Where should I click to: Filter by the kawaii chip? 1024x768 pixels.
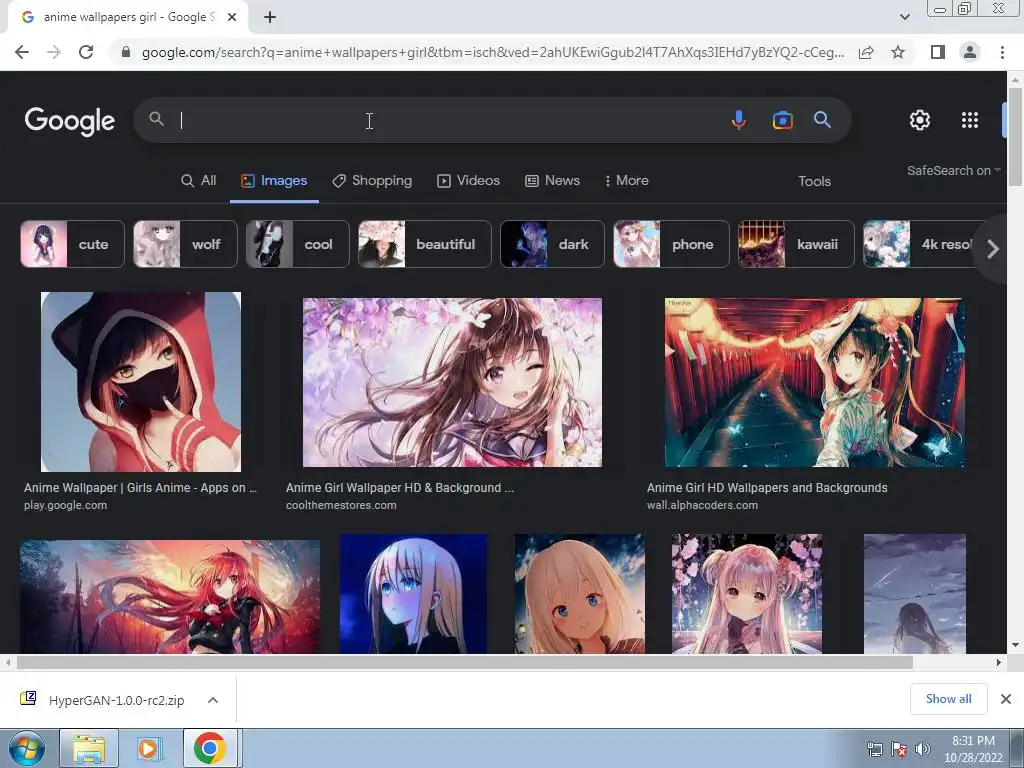pyautogui.click(x=796, y=244)
